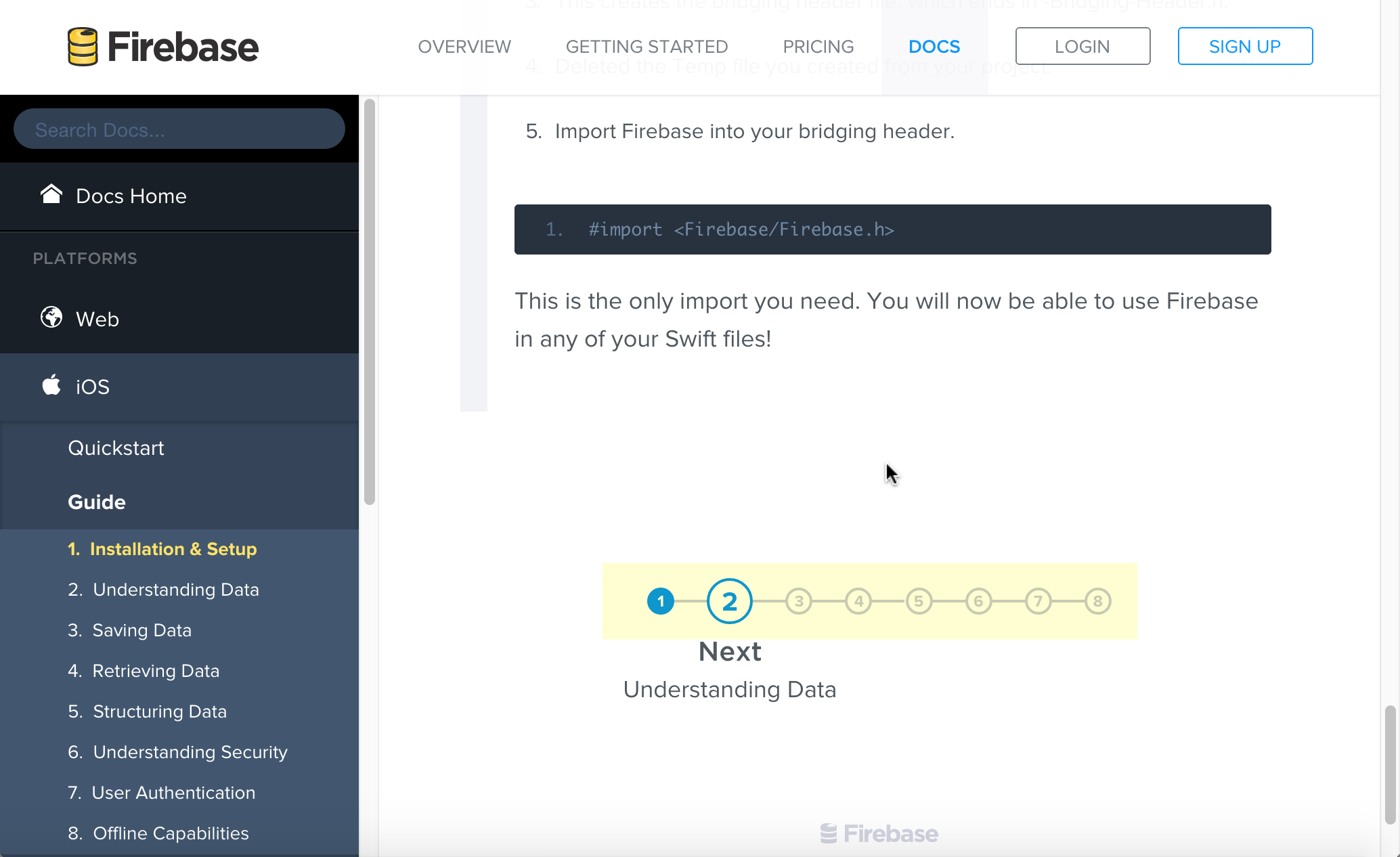This screenshot has width=1400, height=857.
Task: Click step 7 circle in progress bar
Action: 1038,601
